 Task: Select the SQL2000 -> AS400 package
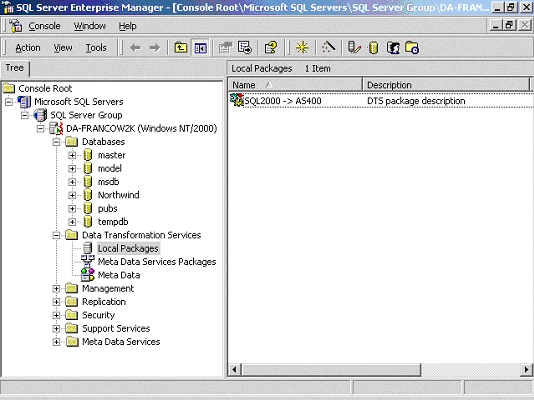tap(283, 101)
